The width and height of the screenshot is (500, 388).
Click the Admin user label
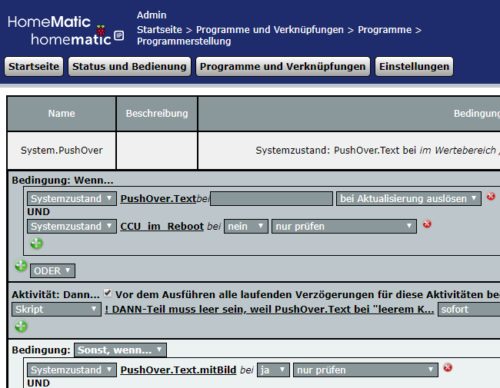pos(152,15)
